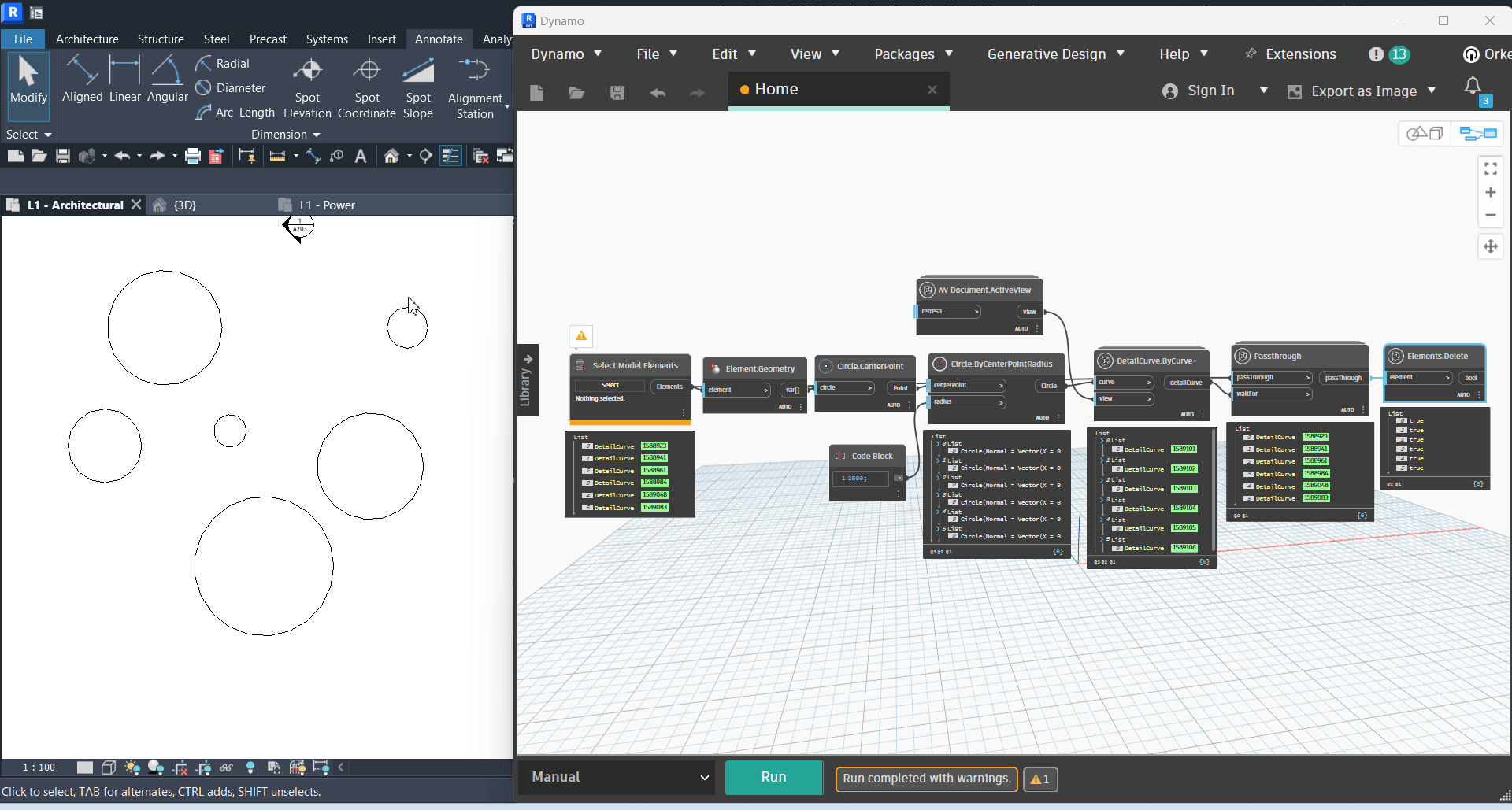Screen dimensions: 1512x810
Task: Open the Dynamo Edit menu
Action: [734, 54]
